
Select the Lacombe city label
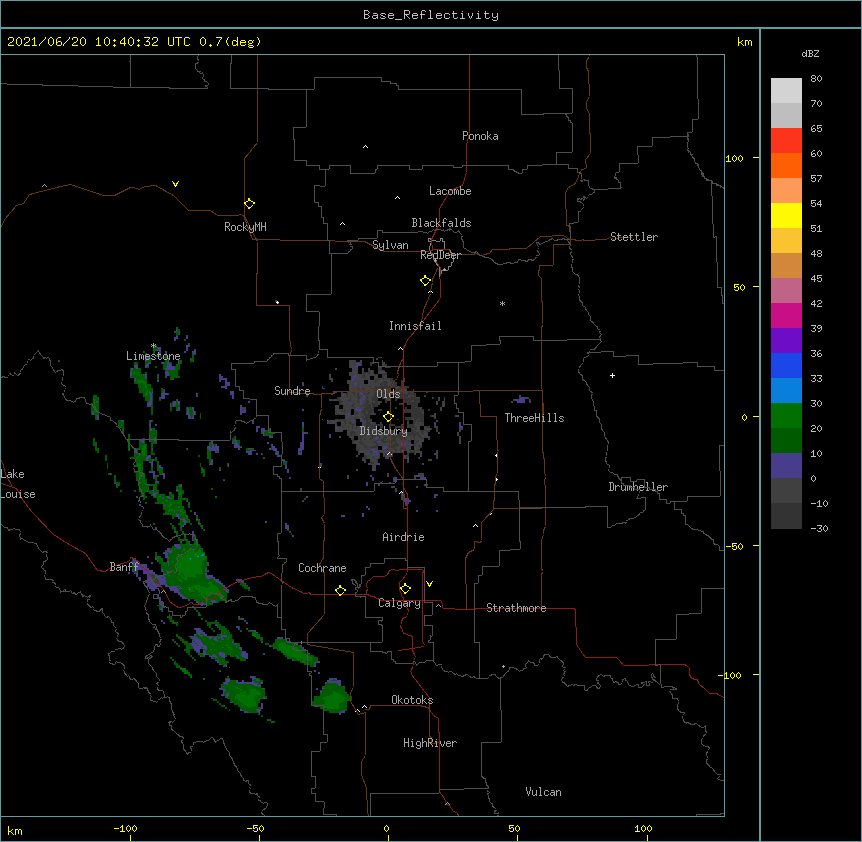[x=450, y=191]
